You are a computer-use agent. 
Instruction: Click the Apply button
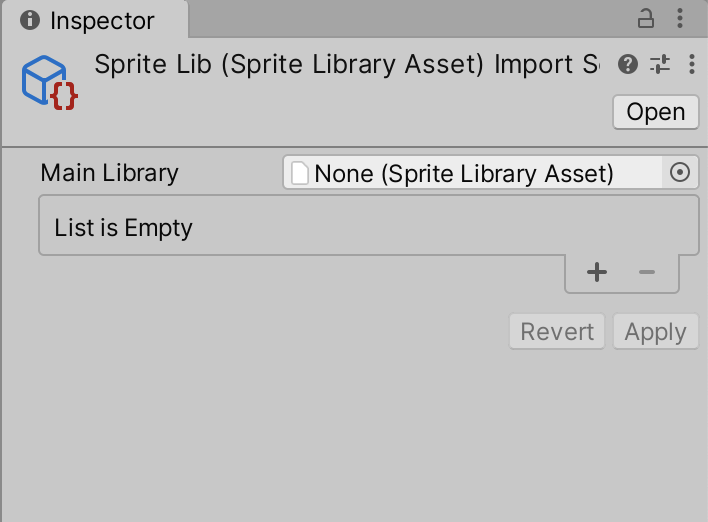[x=655, y=332]
